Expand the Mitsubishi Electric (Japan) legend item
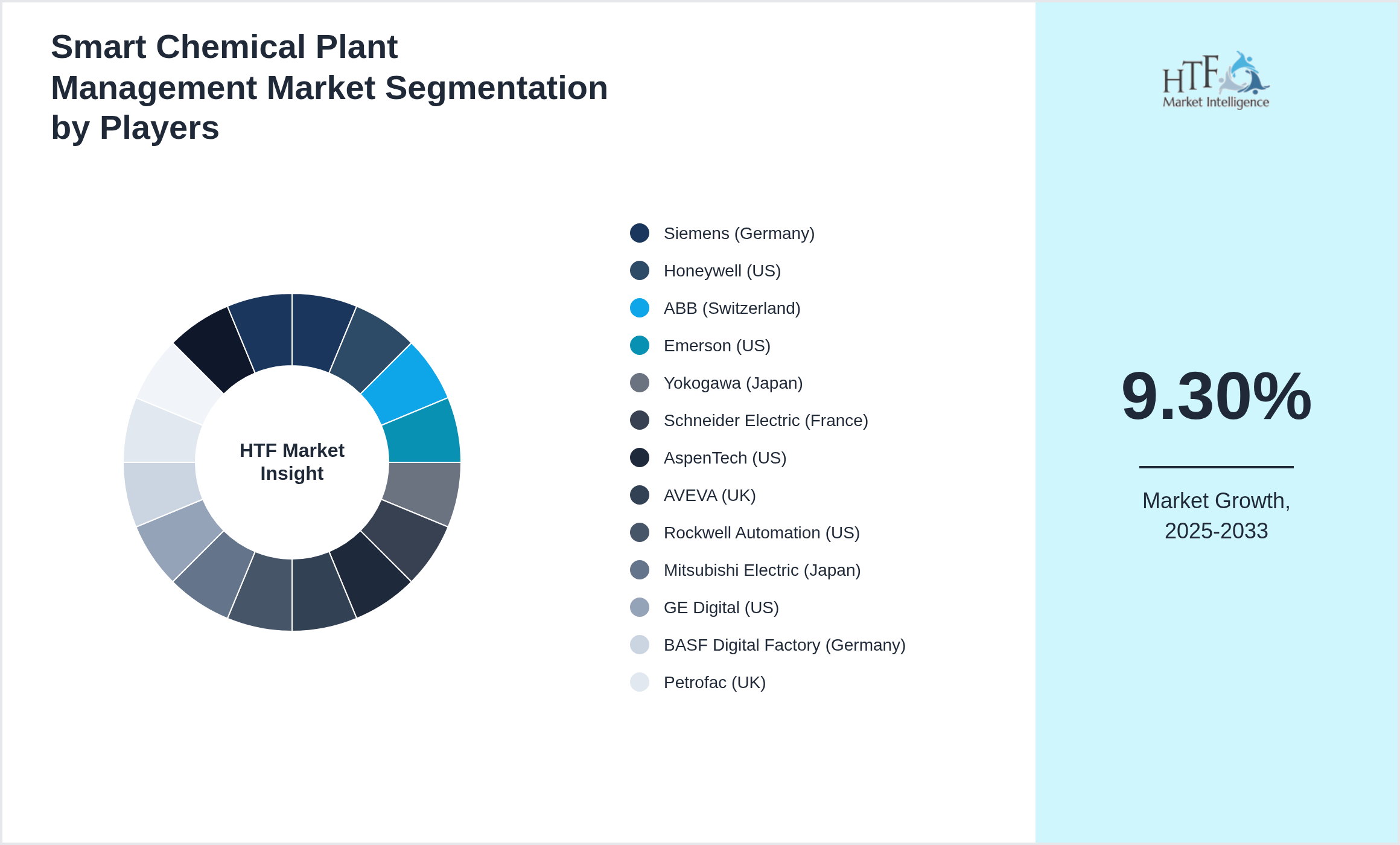The width and height of the screenshot is (1400, 845). coord(762,570)
